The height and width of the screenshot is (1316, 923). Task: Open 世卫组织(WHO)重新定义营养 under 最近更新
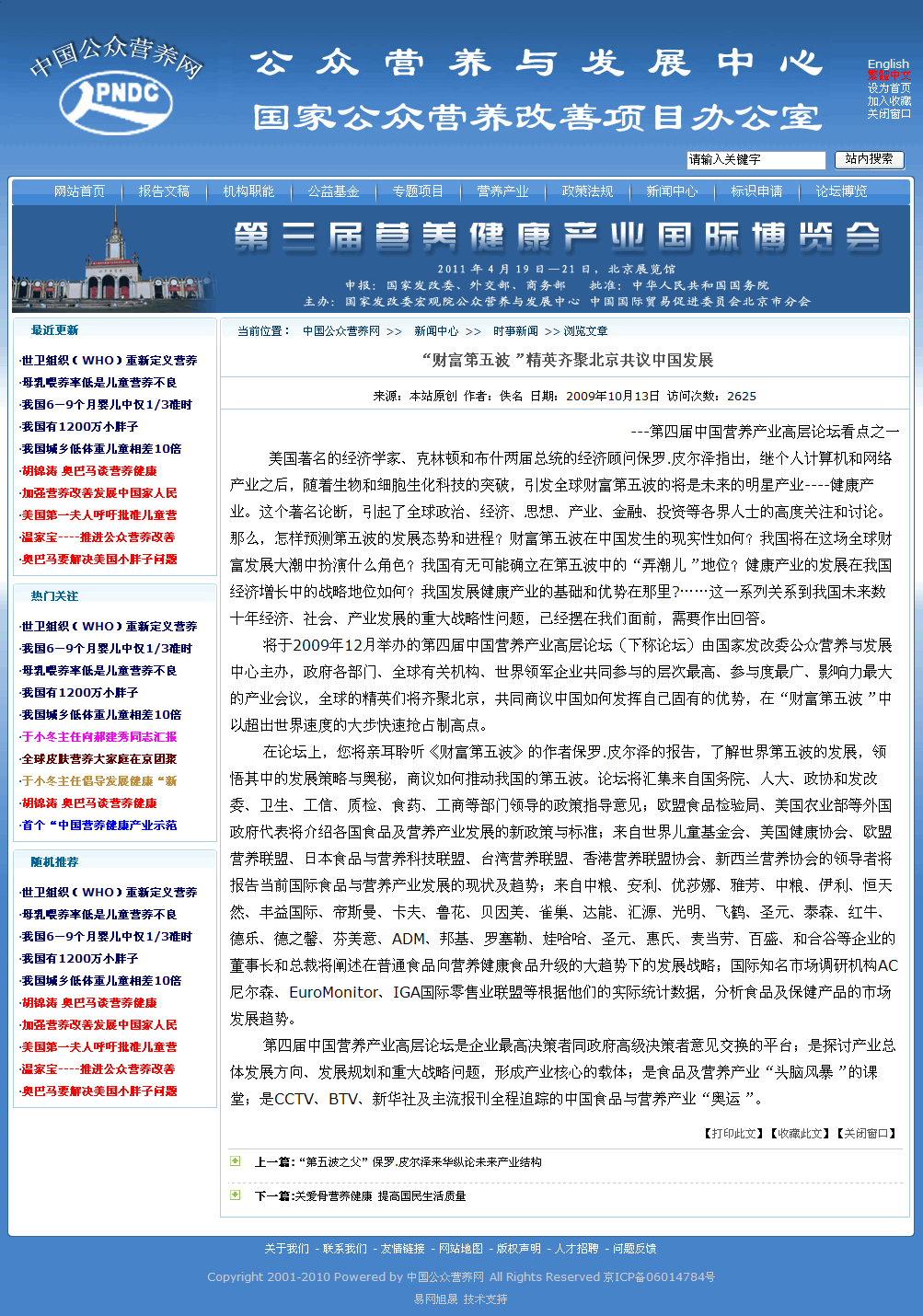click(x=109, y=361)
